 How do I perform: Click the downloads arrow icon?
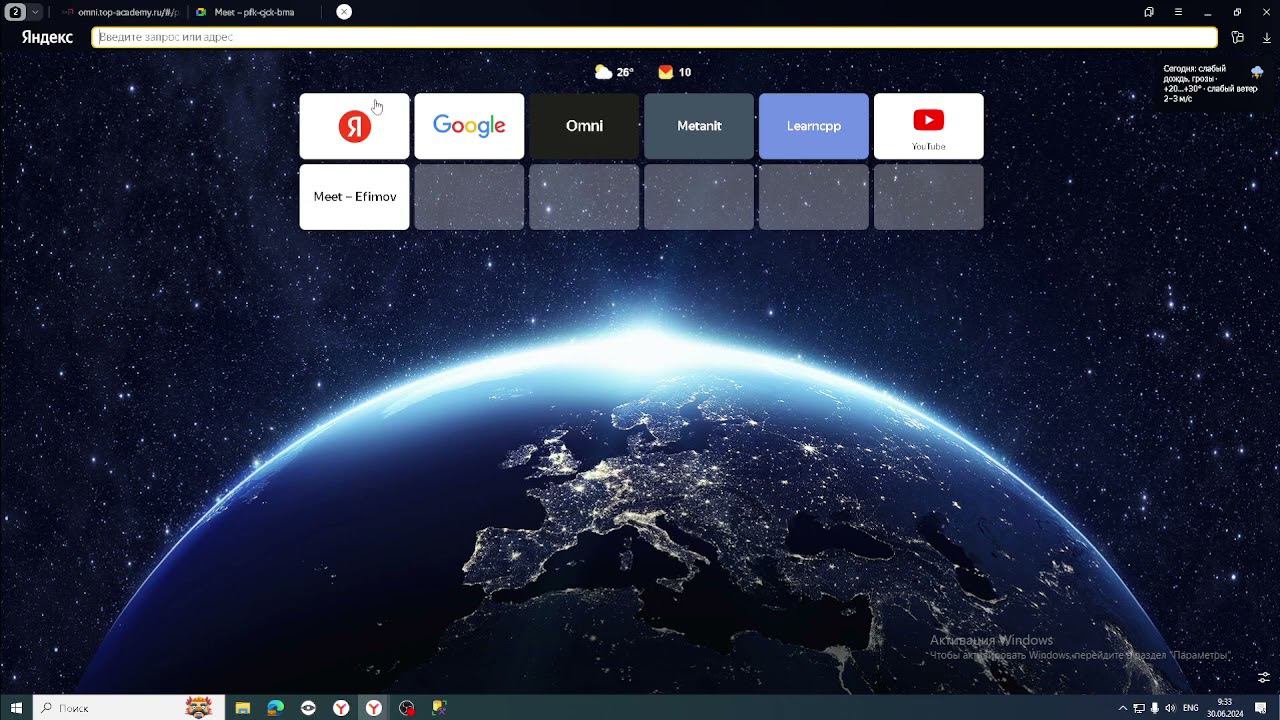(x=1267, y=38)
